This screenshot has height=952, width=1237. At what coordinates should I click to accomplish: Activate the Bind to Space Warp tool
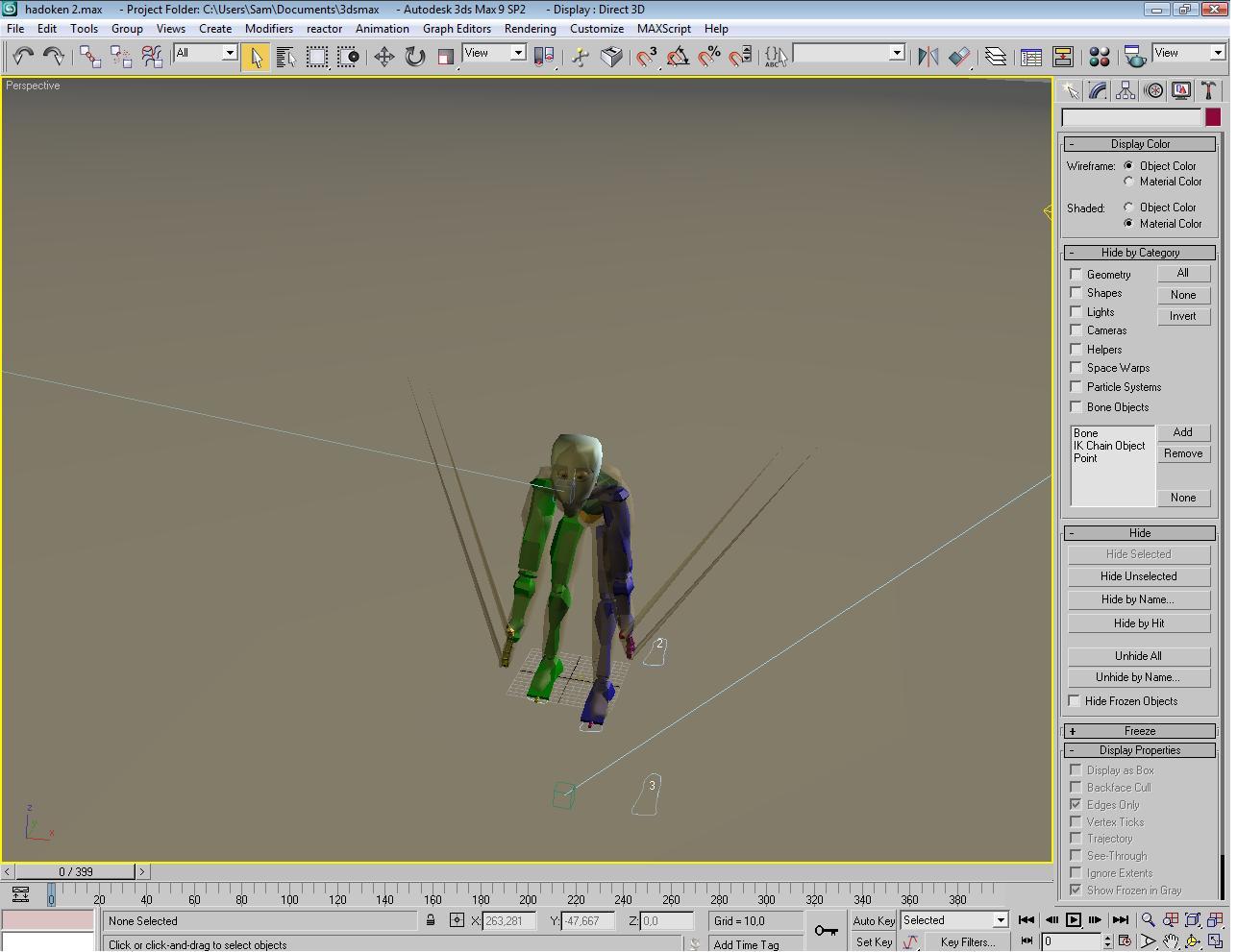point(152,57)
